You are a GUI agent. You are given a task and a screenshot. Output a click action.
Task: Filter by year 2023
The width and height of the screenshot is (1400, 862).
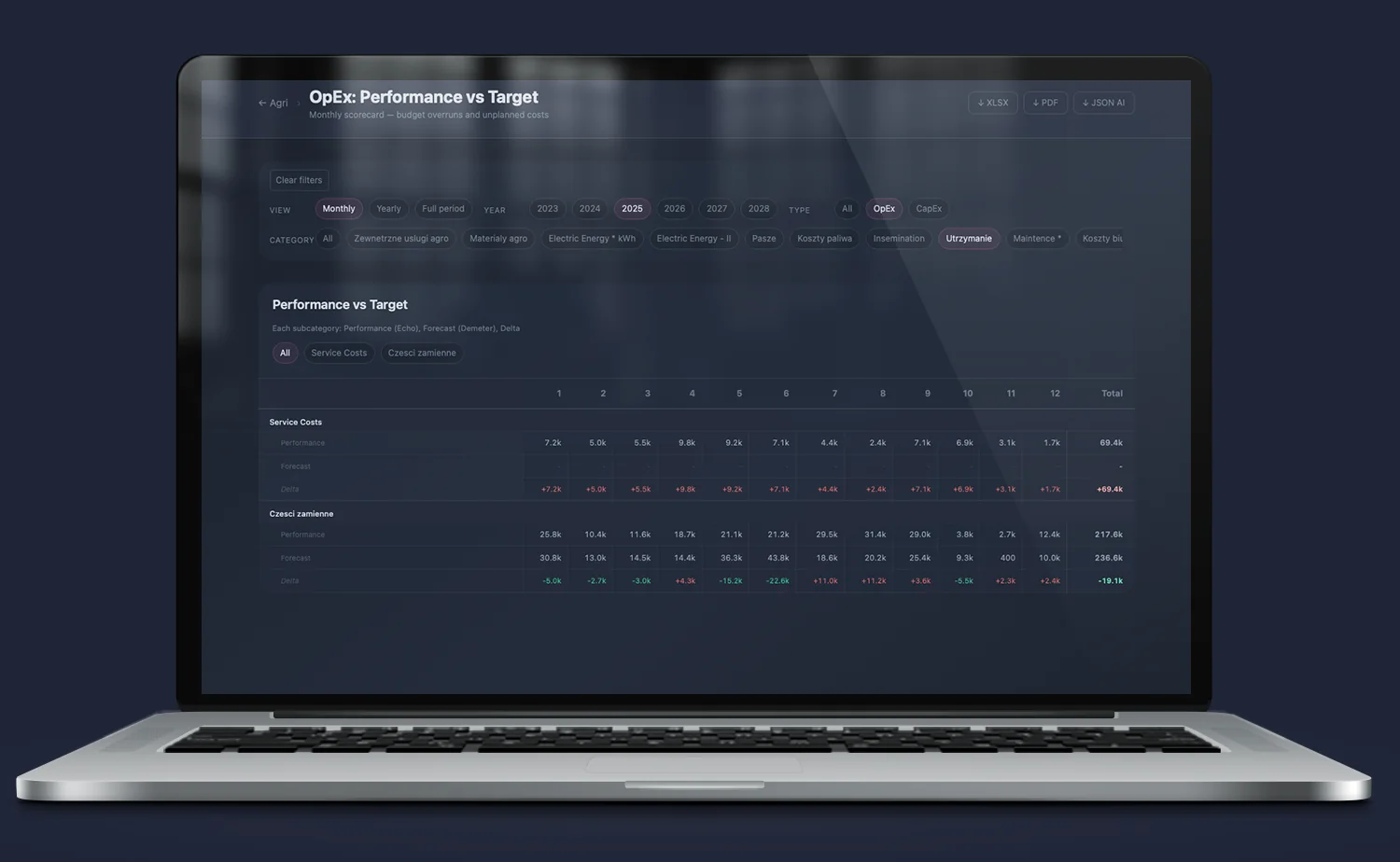[548, 209]
